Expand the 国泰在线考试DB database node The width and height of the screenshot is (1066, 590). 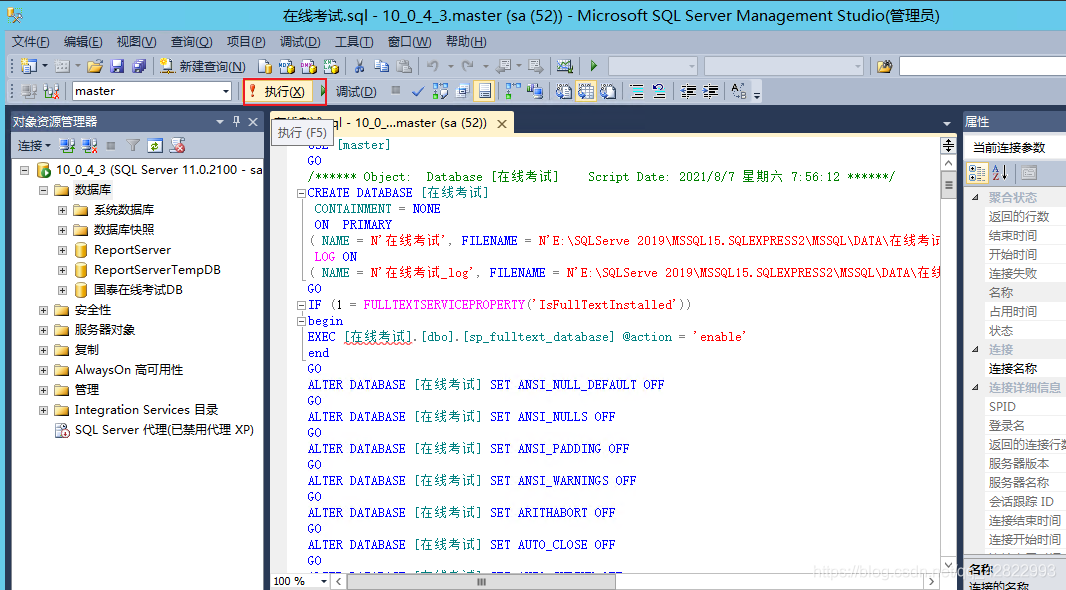[x=63, y=290]
